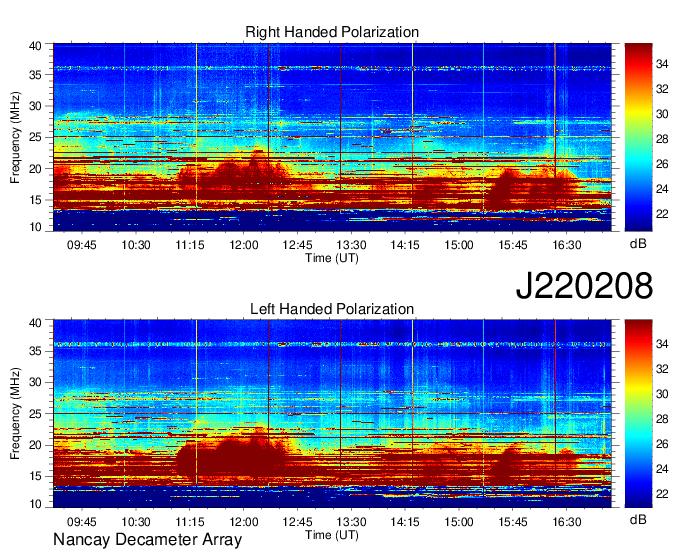This screenshot has height=552, width=680.
Task: Click the '10' frequency tick of Right Handed plot
Action: pyautogui.click(x=35, y=227)
